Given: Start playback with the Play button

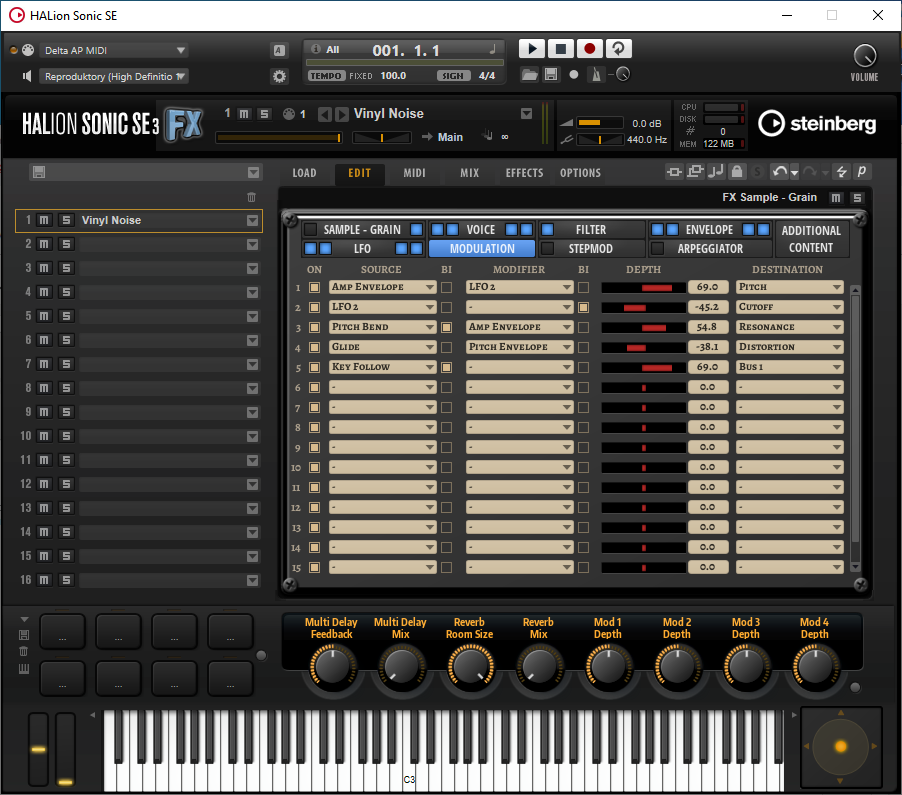Looking at the screenshot, I should (x=532, y=49).
